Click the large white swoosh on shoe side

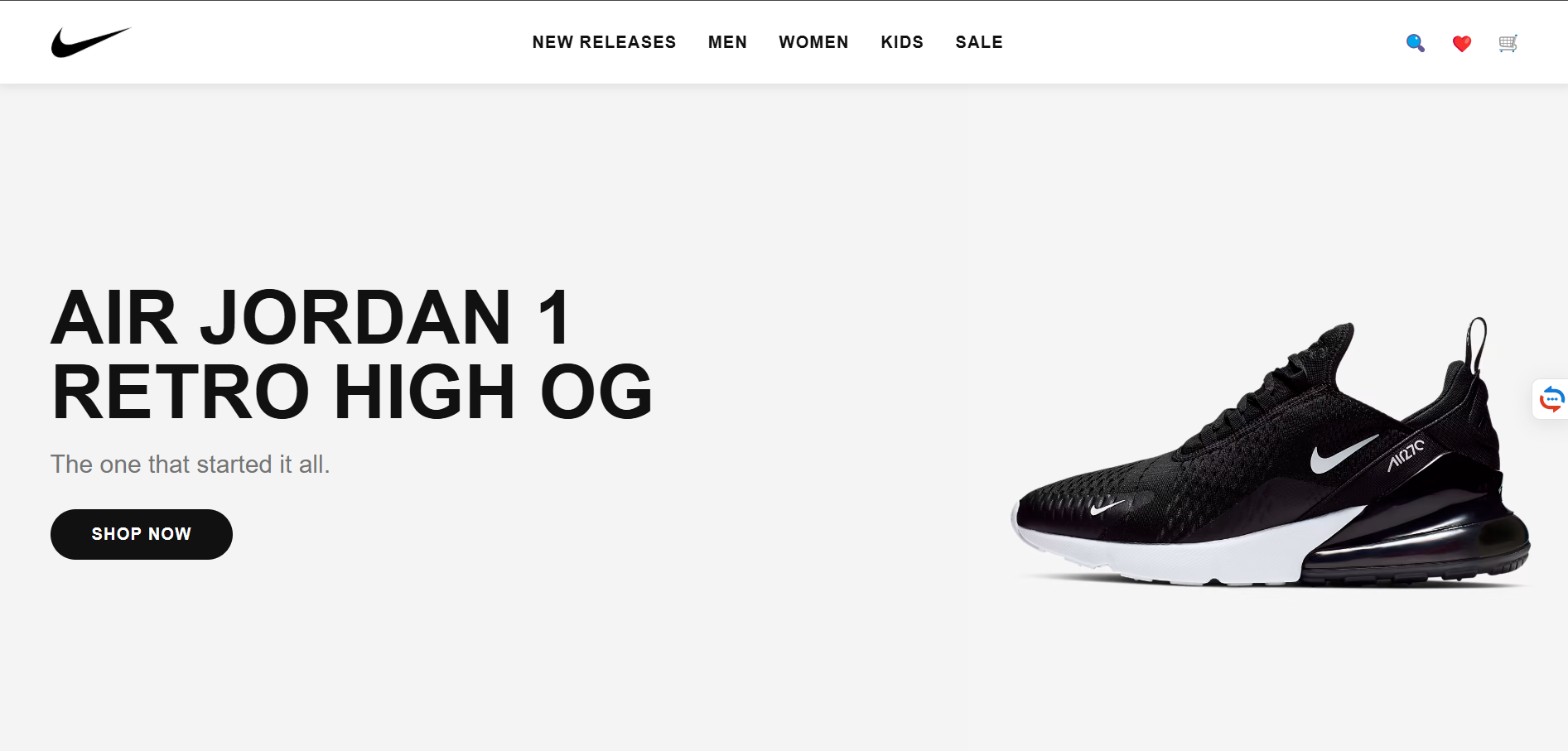1344,454
